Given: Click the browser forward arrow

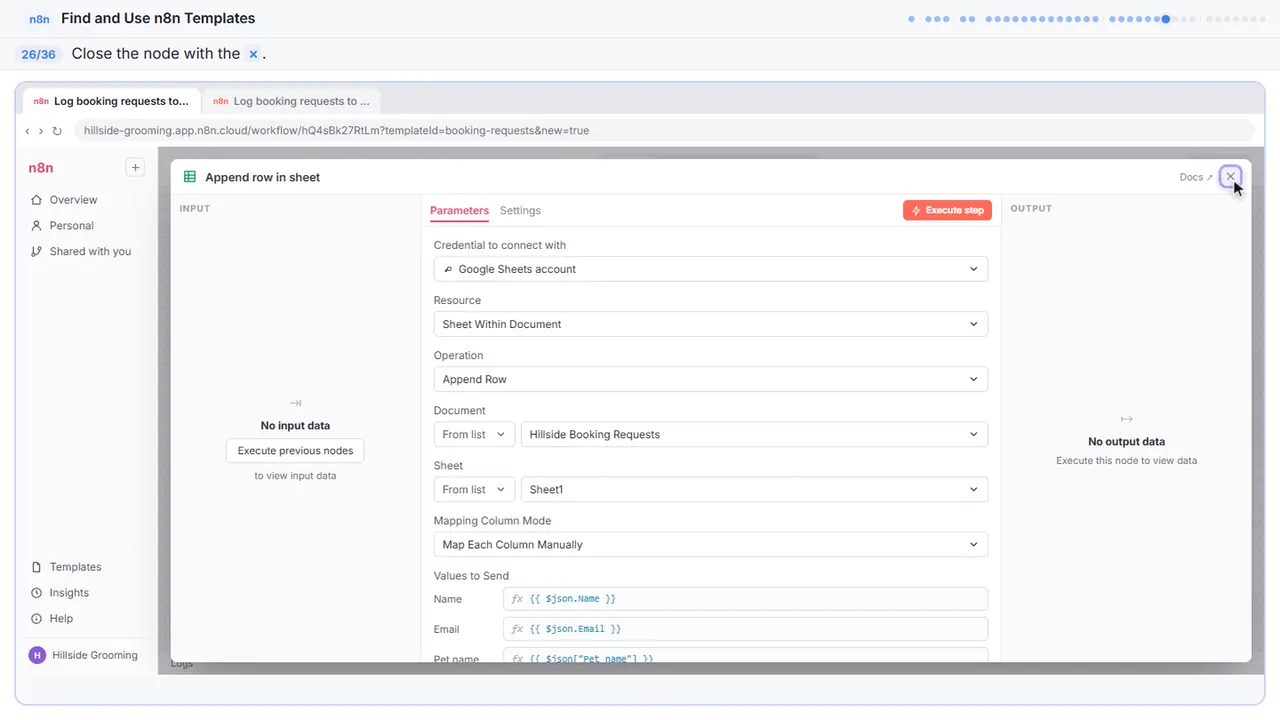Looking at the screenshot, I should (41, 131).
